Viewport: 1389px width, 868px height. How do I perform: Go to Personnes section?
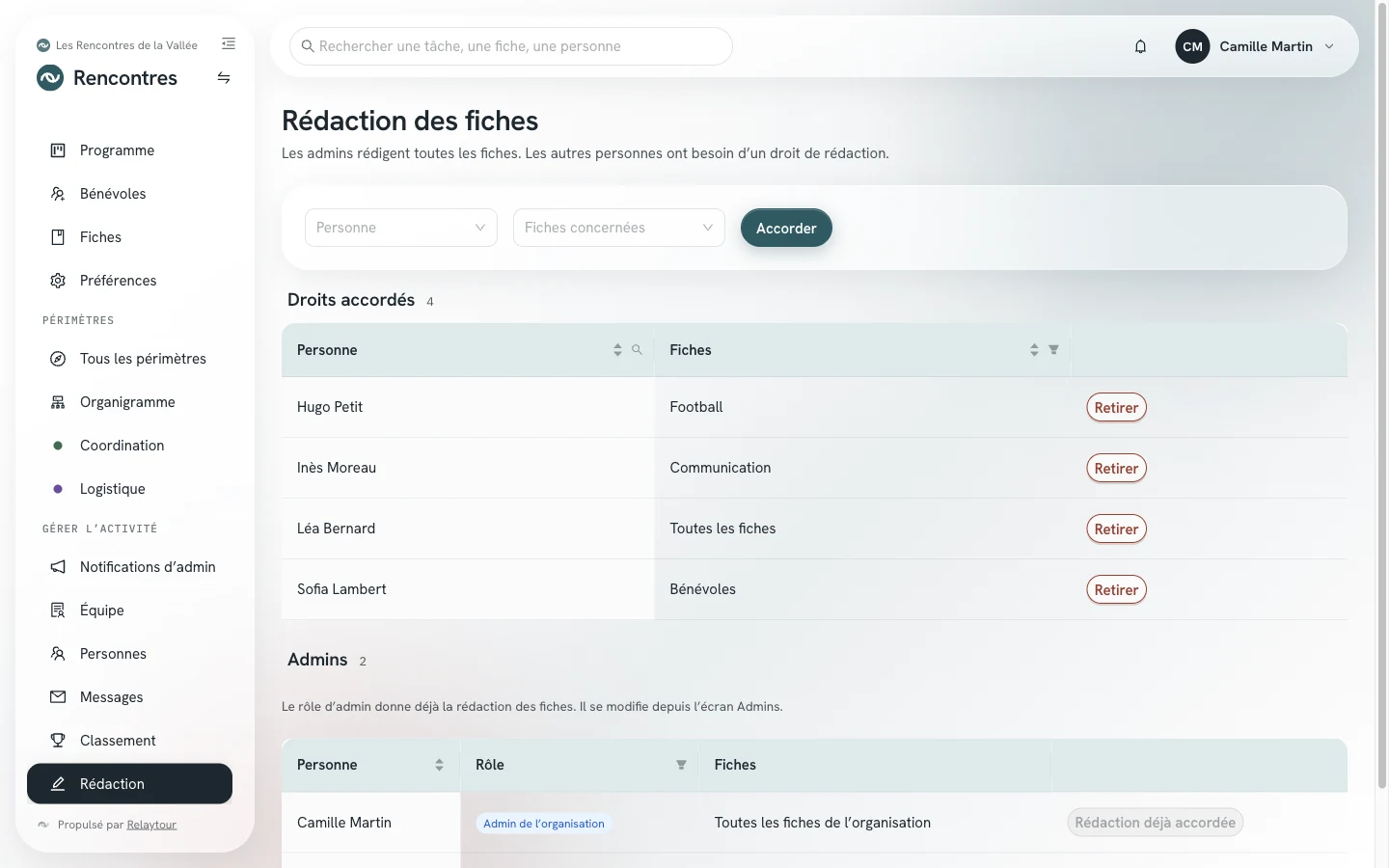129,654
